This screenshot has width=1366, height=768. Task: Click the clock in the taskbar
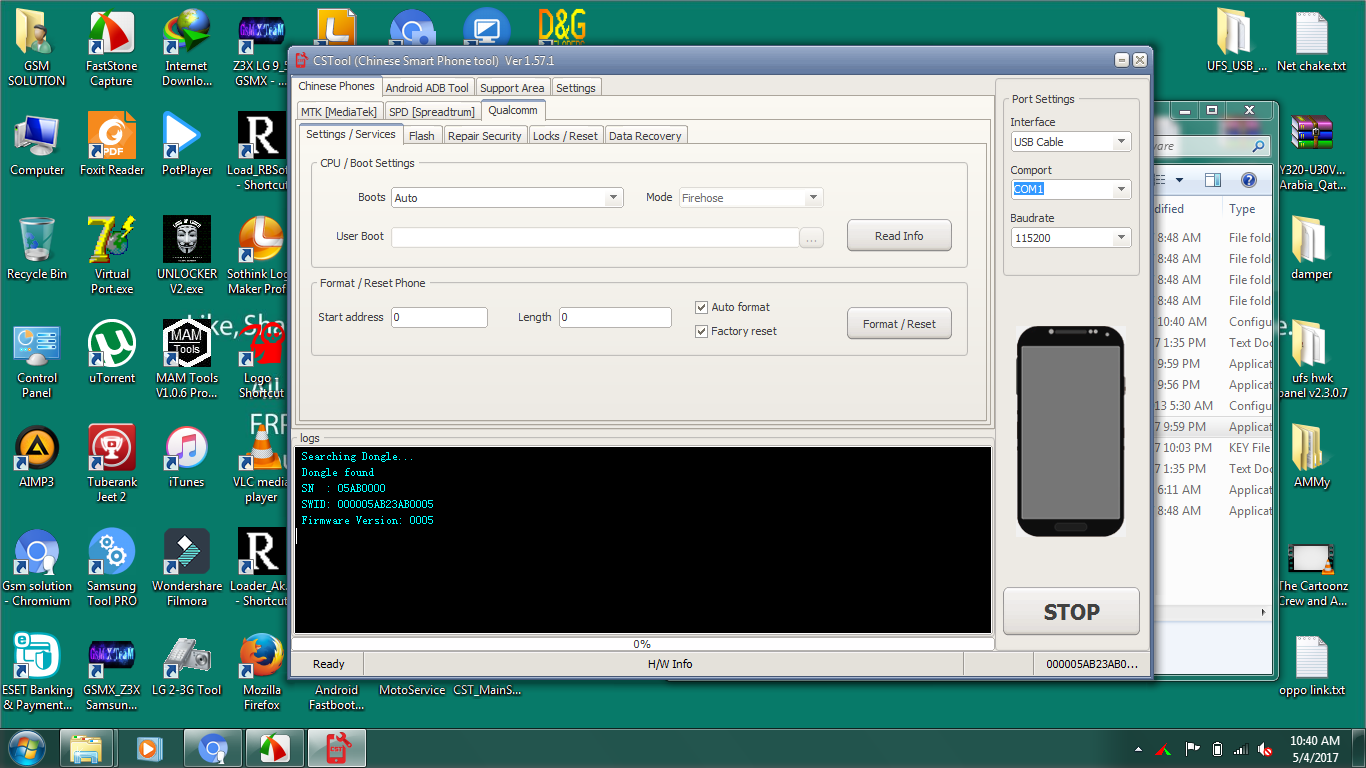[1314, 749]
